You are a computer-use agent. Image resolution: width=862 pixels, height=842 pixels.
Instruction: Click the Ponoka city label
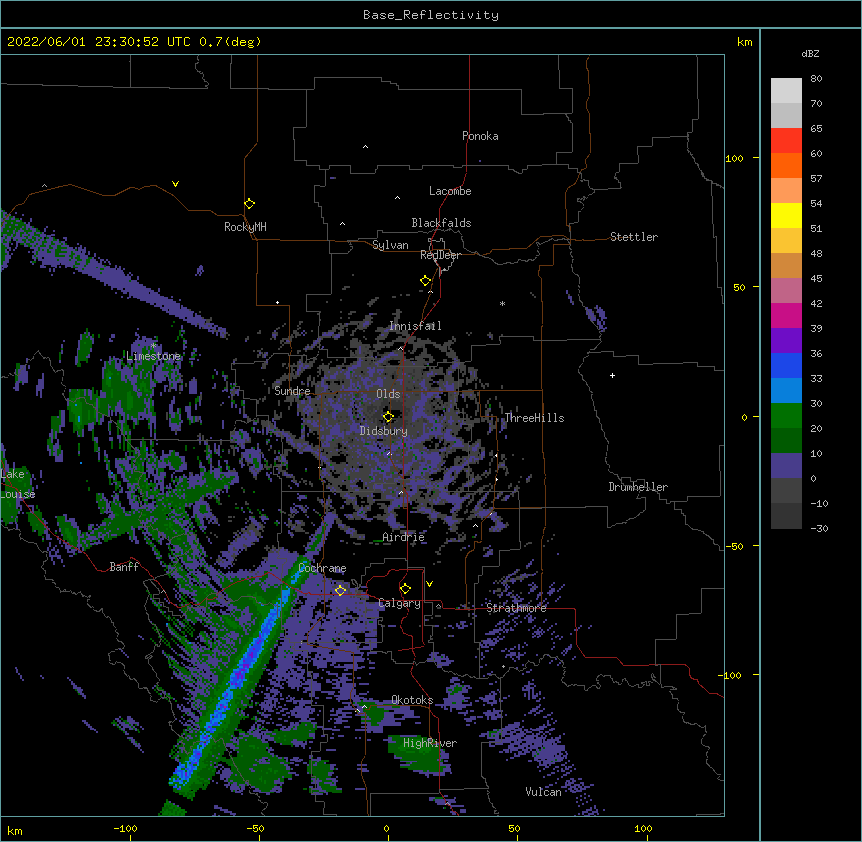click(480, 136)
